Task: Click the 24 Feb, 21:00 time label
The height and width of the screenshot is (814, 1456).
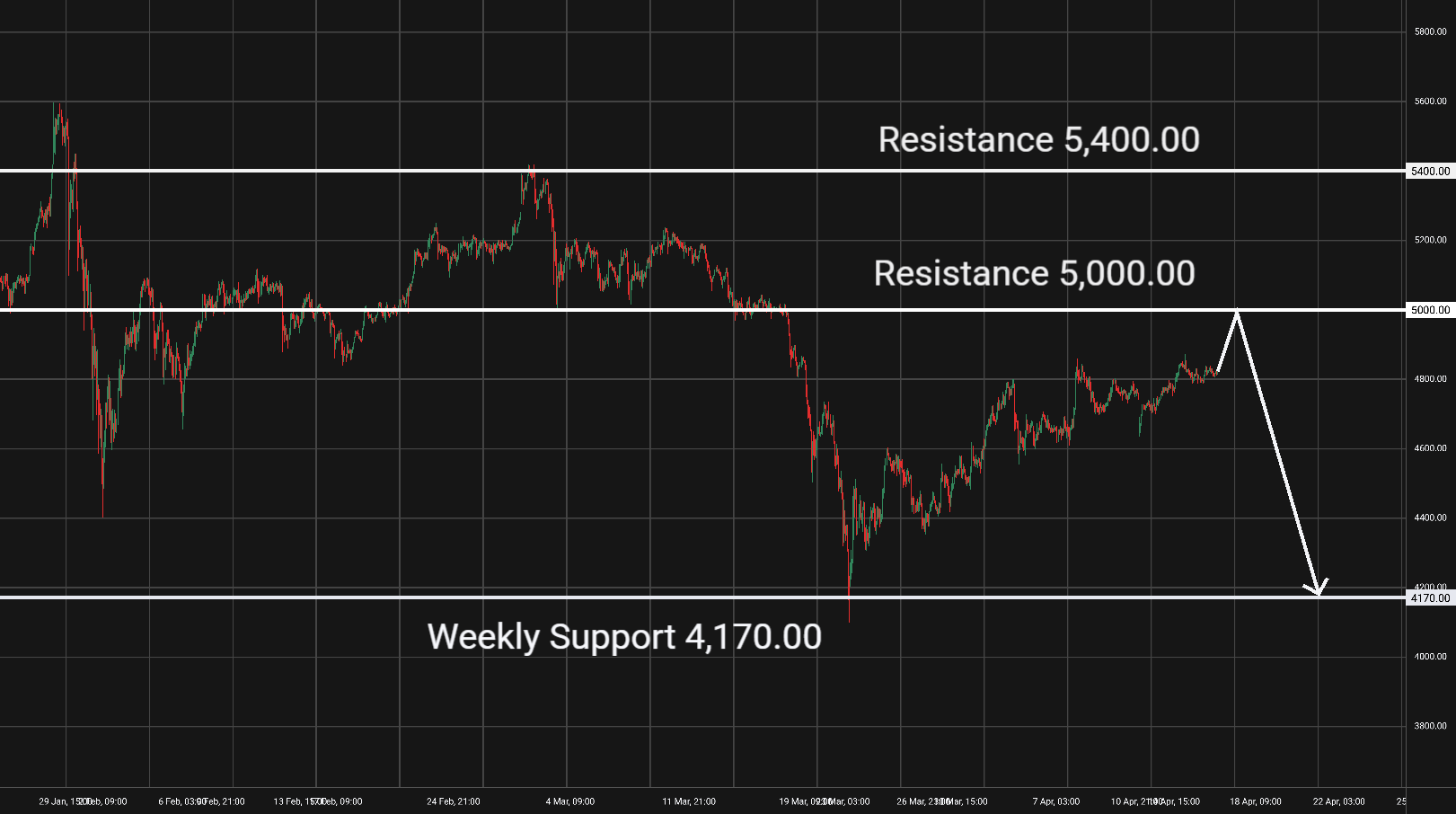Action: tap(453, 801)
